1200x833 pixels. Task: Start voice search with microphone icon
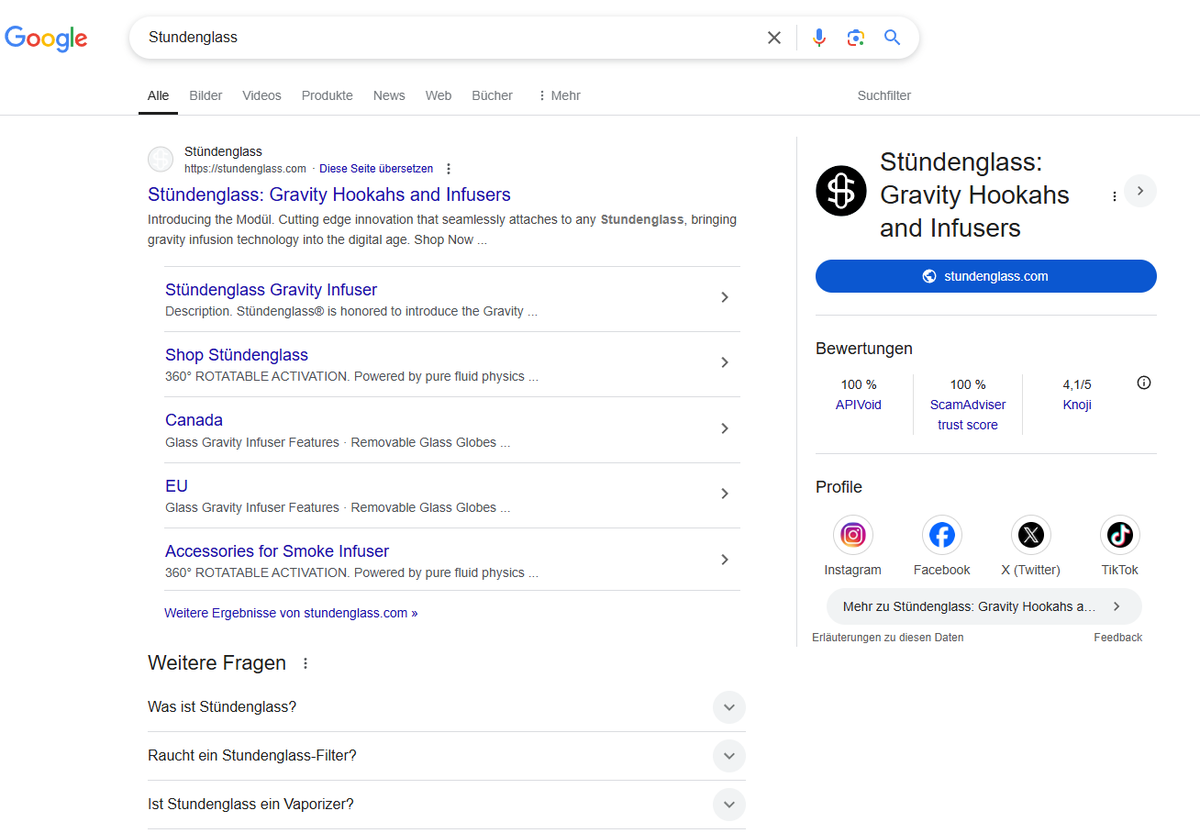(819, 38)
